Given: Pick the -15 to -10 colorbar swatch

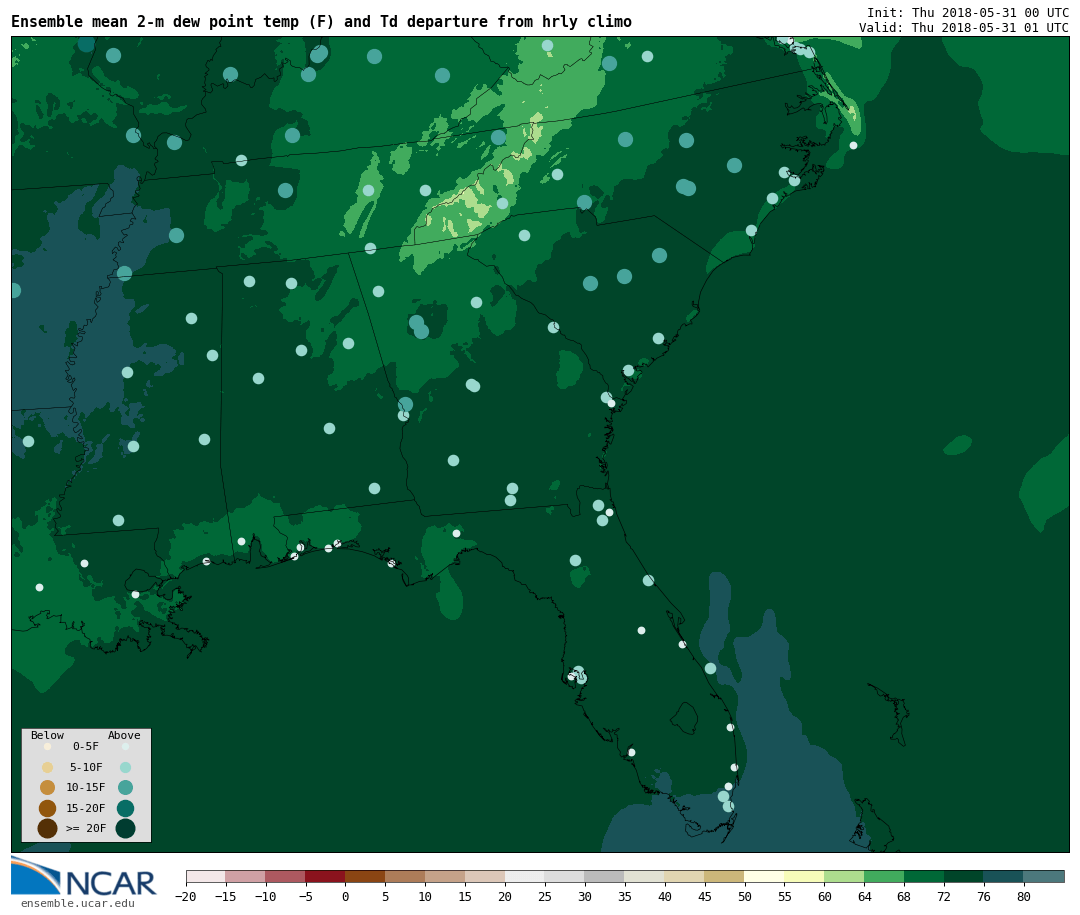Looking at the screenshot, I should pos(246,876).
